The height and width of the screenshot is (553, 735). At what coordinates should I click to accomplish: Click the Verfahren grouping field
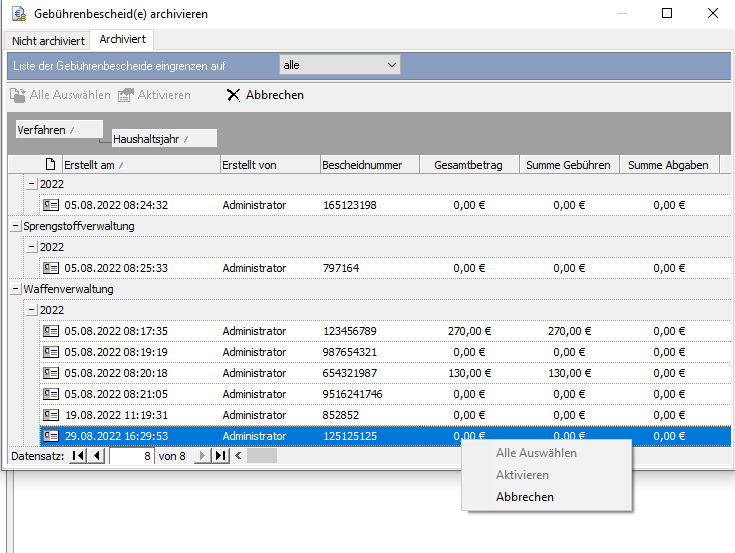(x=59, y=130)
